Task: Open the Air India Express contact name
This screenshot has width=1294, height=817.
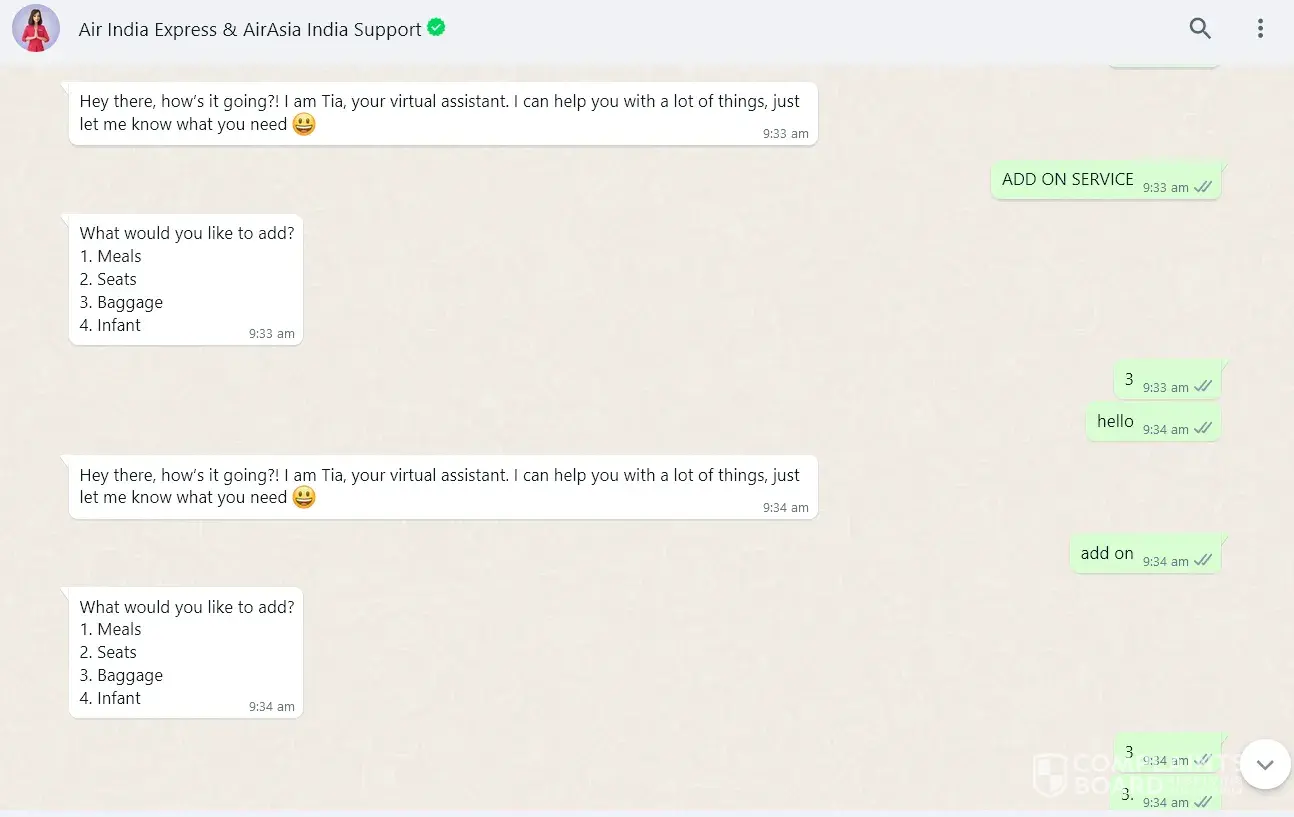Action: pos(250,30)
